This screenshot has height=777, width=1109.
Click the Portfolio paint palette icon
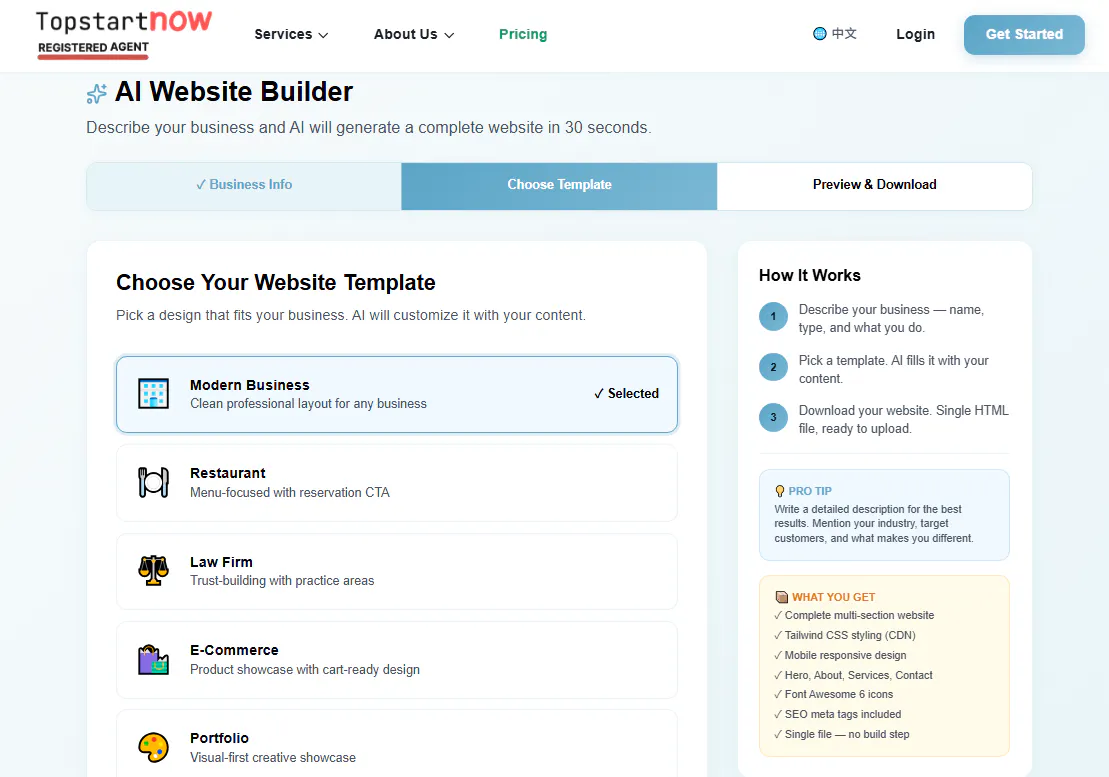(153, 747)
